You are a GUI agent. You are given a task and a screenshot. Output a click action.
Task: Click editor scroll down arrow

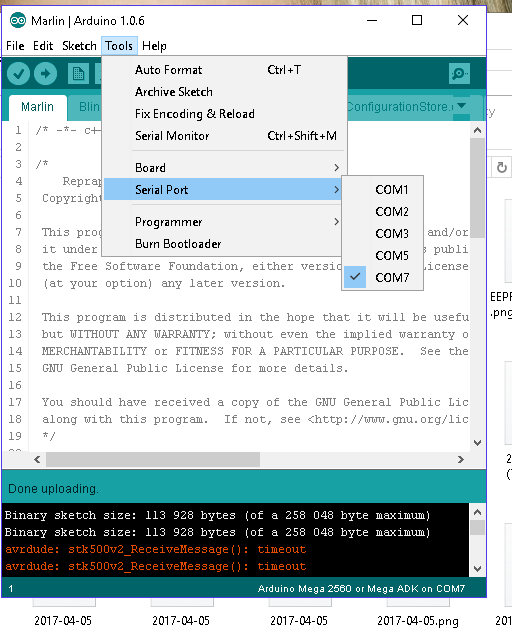point(477,443)
